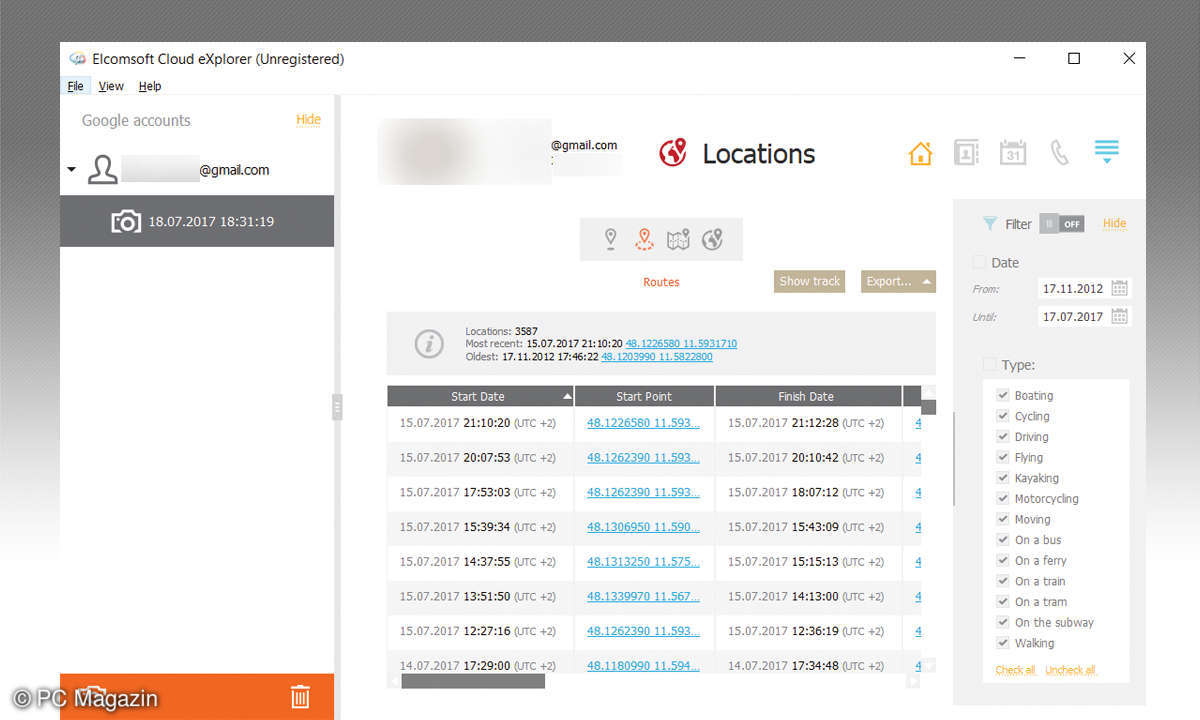
Task: Open start point 48.1339970 link
Action: pyautogui.click(x=643, y=596)
